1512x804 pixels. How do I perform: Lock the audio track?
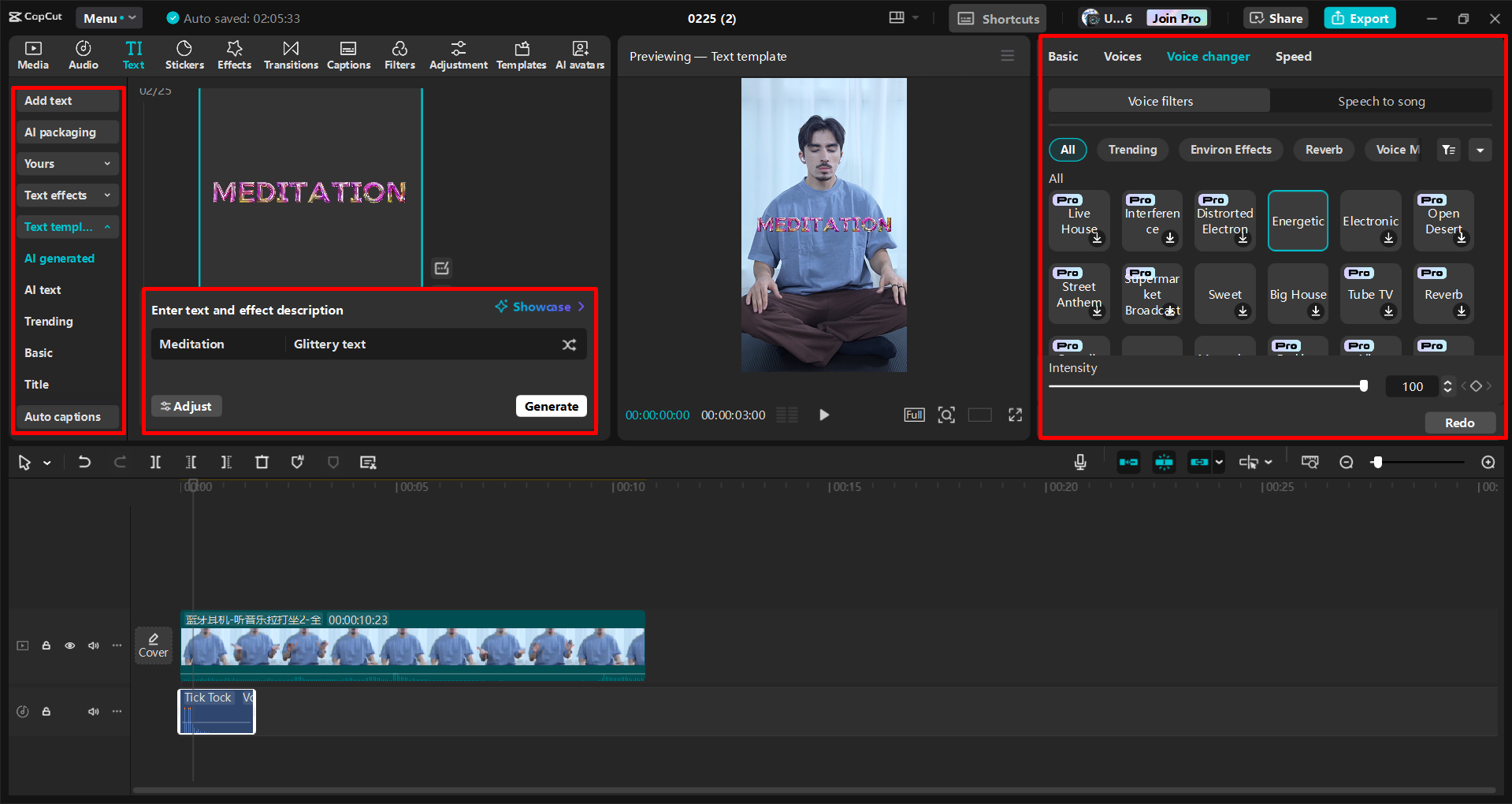coord(46,711)
